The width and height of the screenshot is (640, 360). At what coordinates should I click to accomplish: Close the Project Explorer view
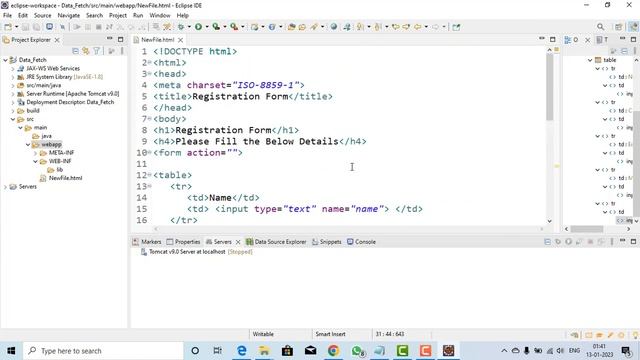[x=57, y=40]
